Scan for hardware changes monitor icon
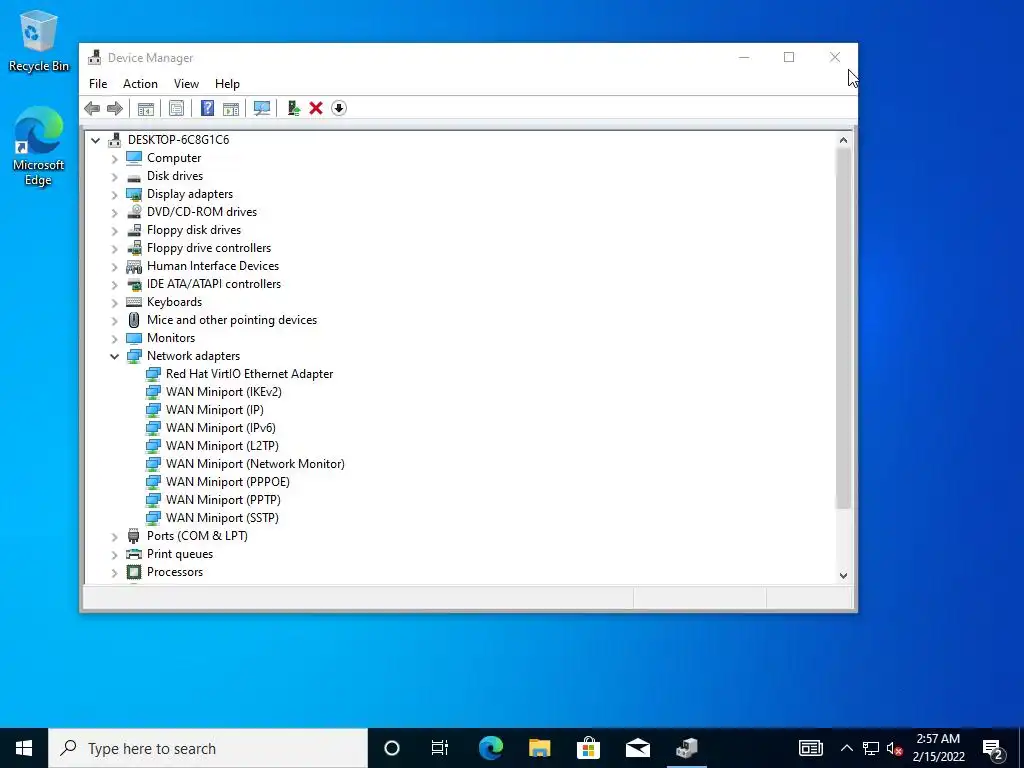Image resolution: width=1024 pixels, height=768 pixels. [262, 108]
